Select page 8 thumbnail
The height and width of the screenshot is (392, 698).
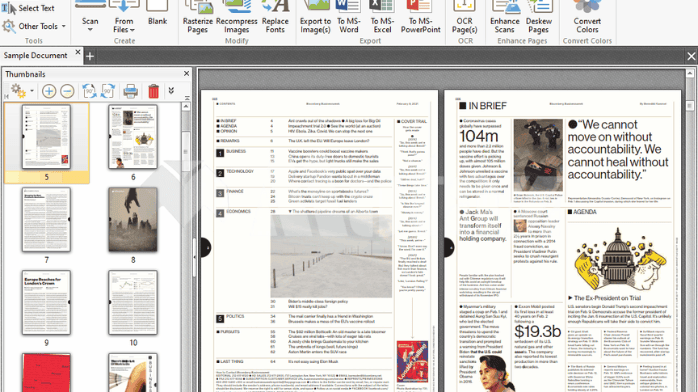tap(133, 219)
